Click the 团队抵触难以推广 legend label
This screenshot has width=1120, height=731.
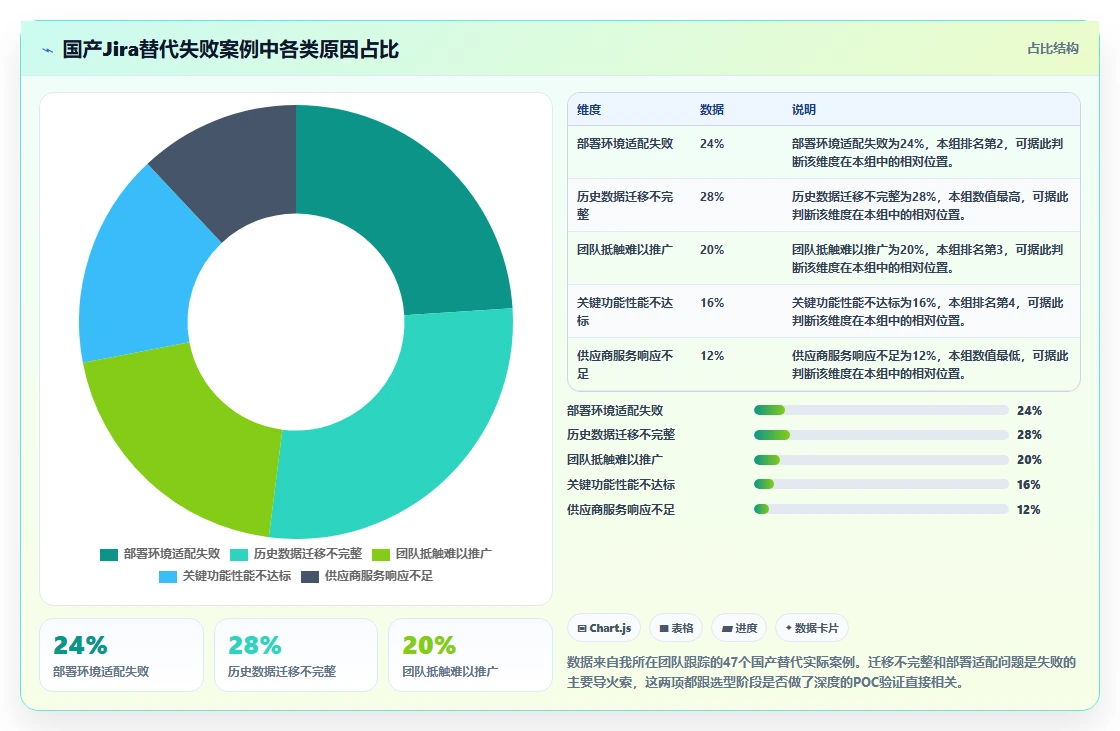pyautogui.click(x=444, y=554)
